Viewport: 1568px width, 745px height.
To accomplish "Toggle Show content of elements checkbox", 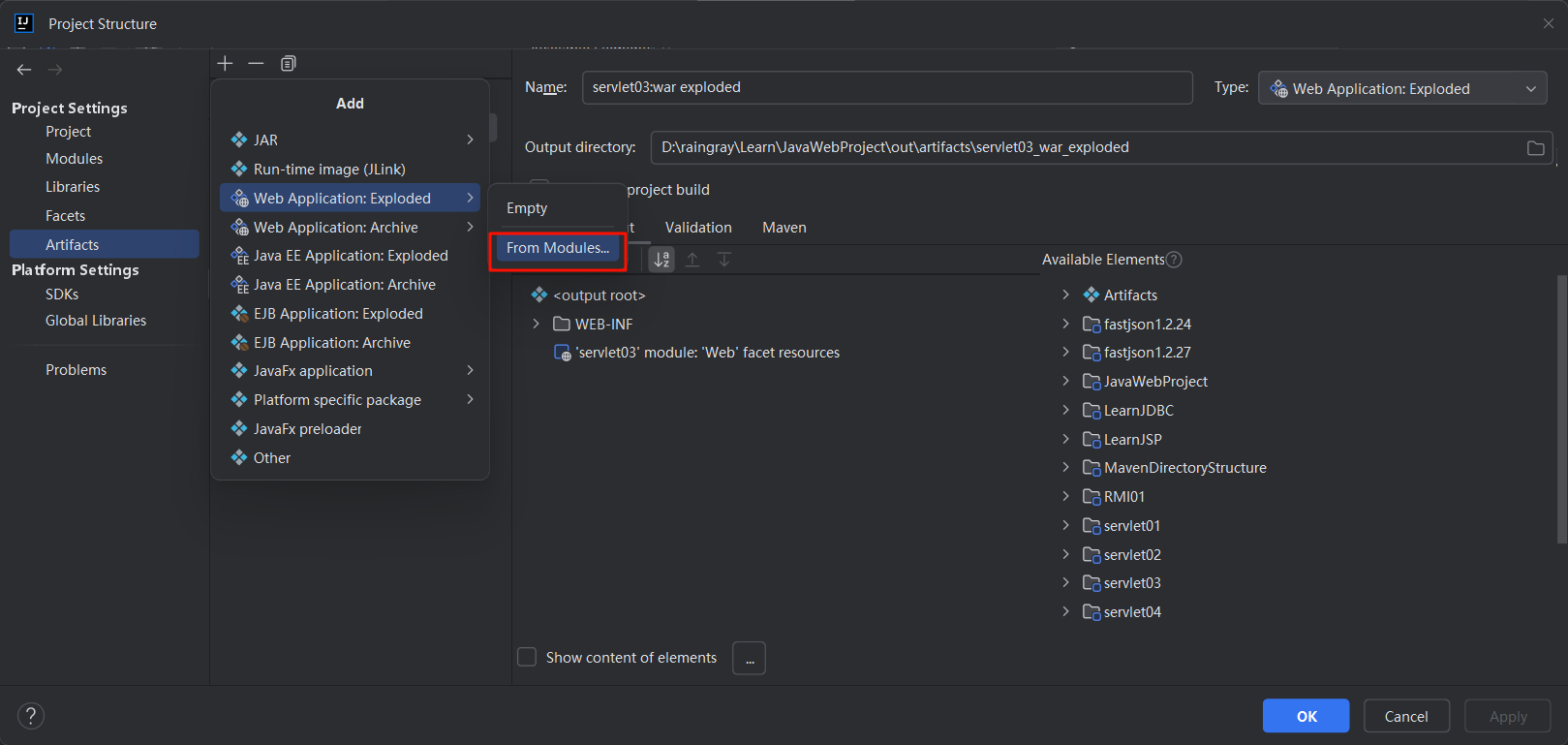I will (527, 657).
